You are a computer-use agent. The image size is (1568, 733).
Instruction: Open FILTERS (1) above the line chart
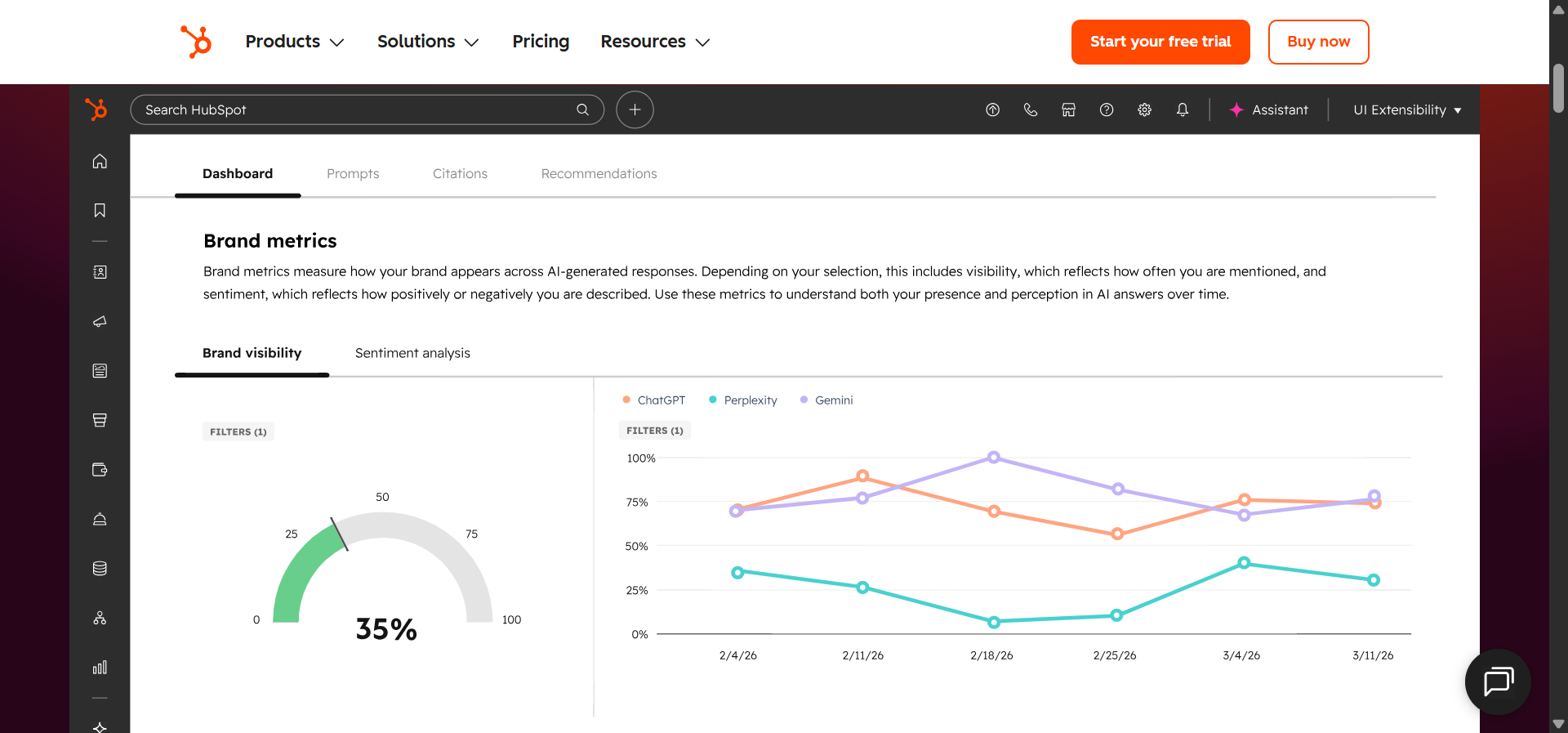[655, 431]
